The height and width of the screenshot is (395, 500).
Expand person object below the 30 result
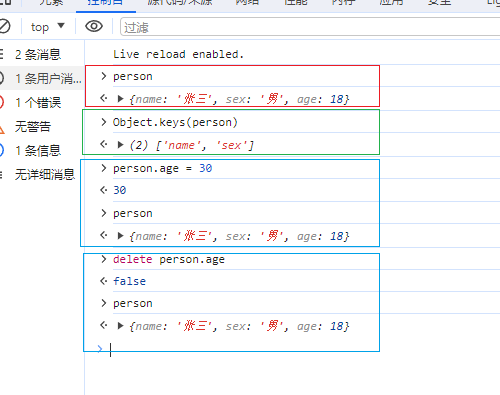[121, 236]
